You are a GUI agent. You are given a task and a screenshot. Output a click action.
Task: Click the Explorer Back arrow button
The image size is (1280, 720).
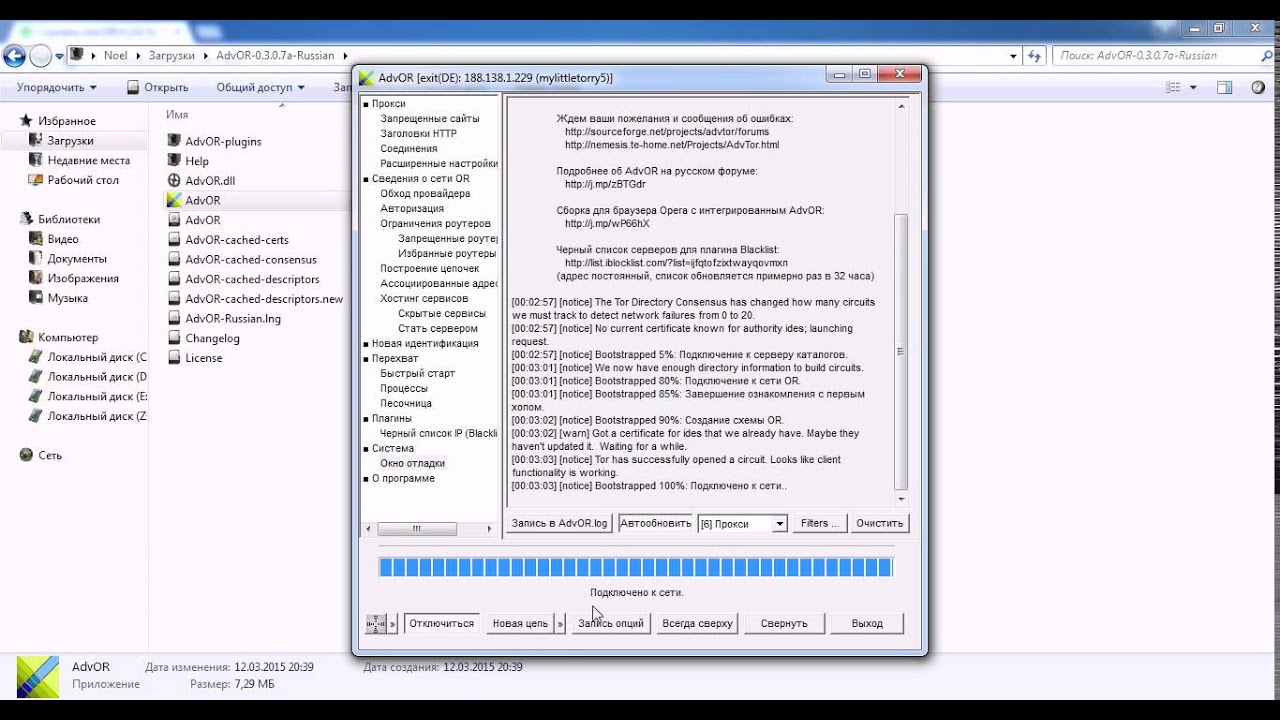coord(15,56)
